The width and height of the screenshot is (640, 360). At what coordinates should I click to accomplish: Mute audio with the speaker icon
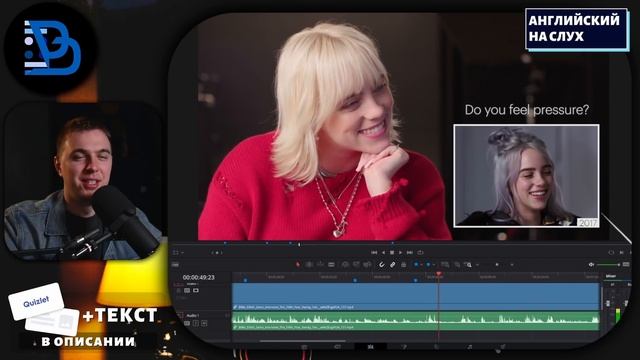pos(591,265)
